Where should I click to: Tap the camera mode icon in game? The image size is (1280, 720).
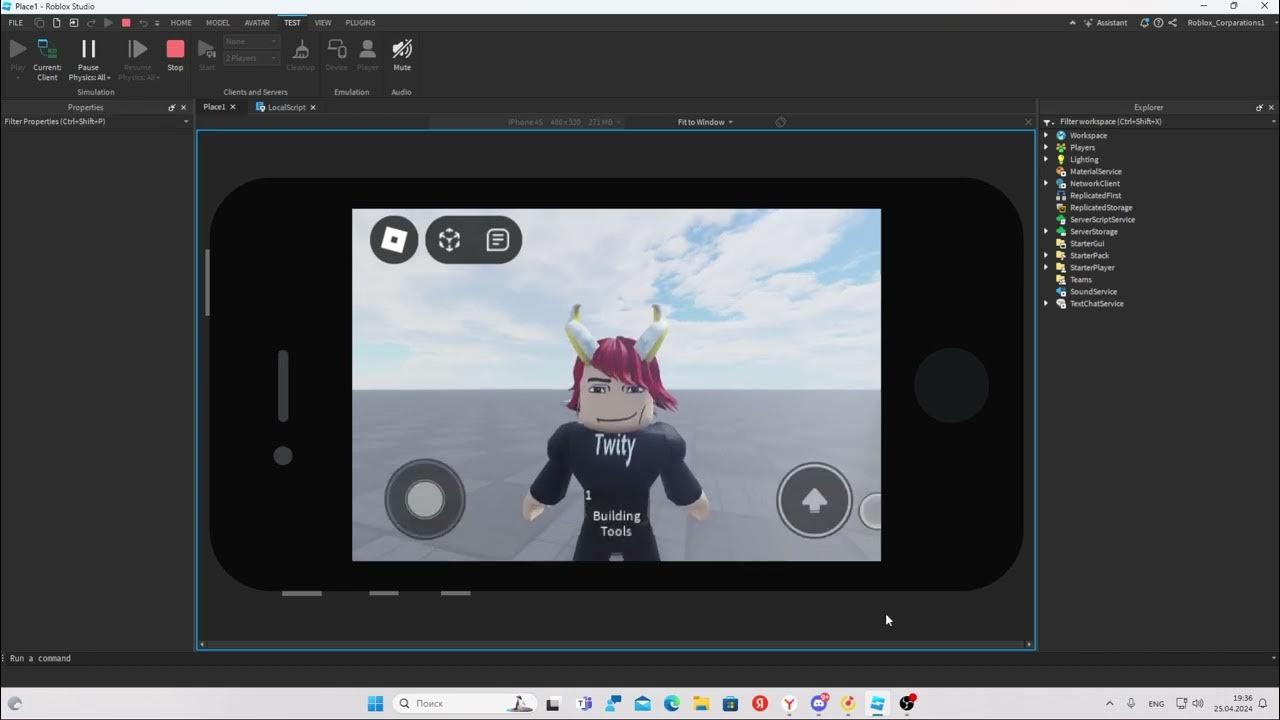click(449, 240)
